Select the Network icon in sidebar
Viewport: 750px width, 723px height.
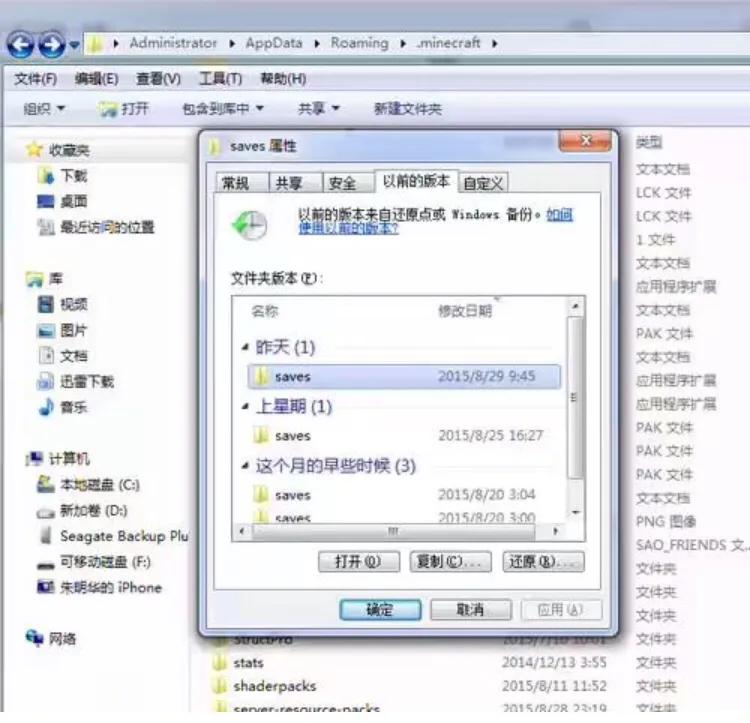click(36, 638)
